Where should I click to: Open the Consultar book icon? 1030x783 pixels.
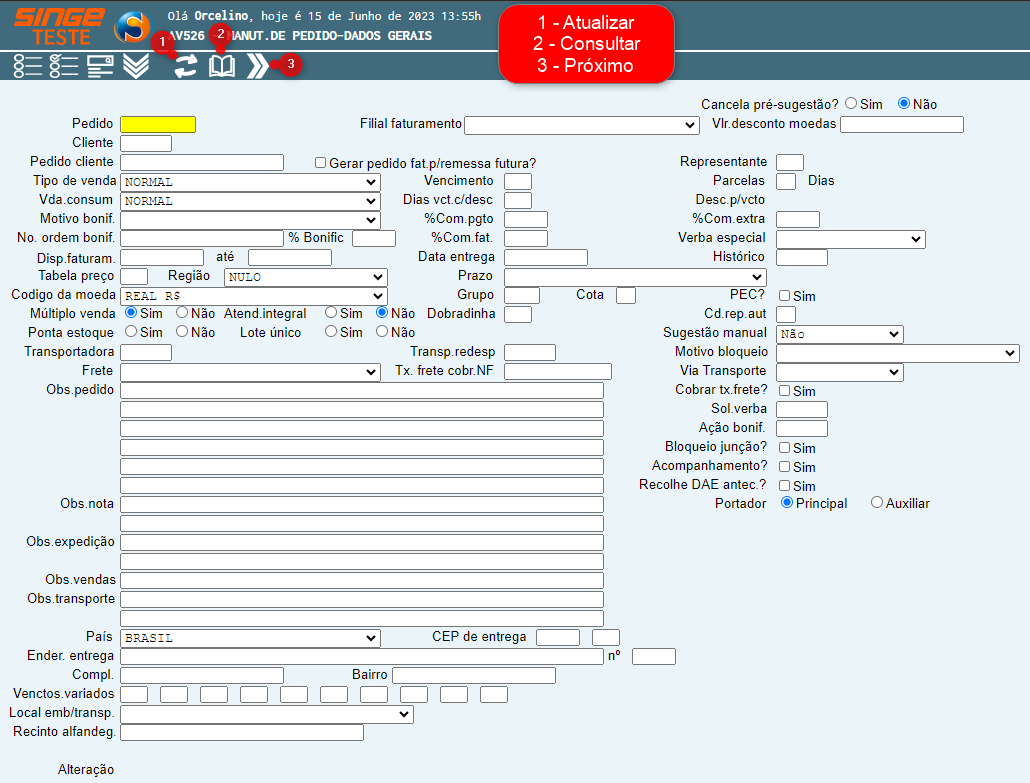(222, 66)
